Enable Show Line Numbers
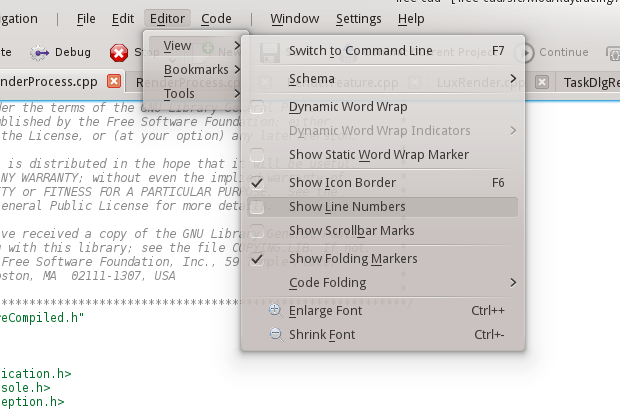This screenshot has height=417, width=620. pyautogui.click(x=257, y=207)
